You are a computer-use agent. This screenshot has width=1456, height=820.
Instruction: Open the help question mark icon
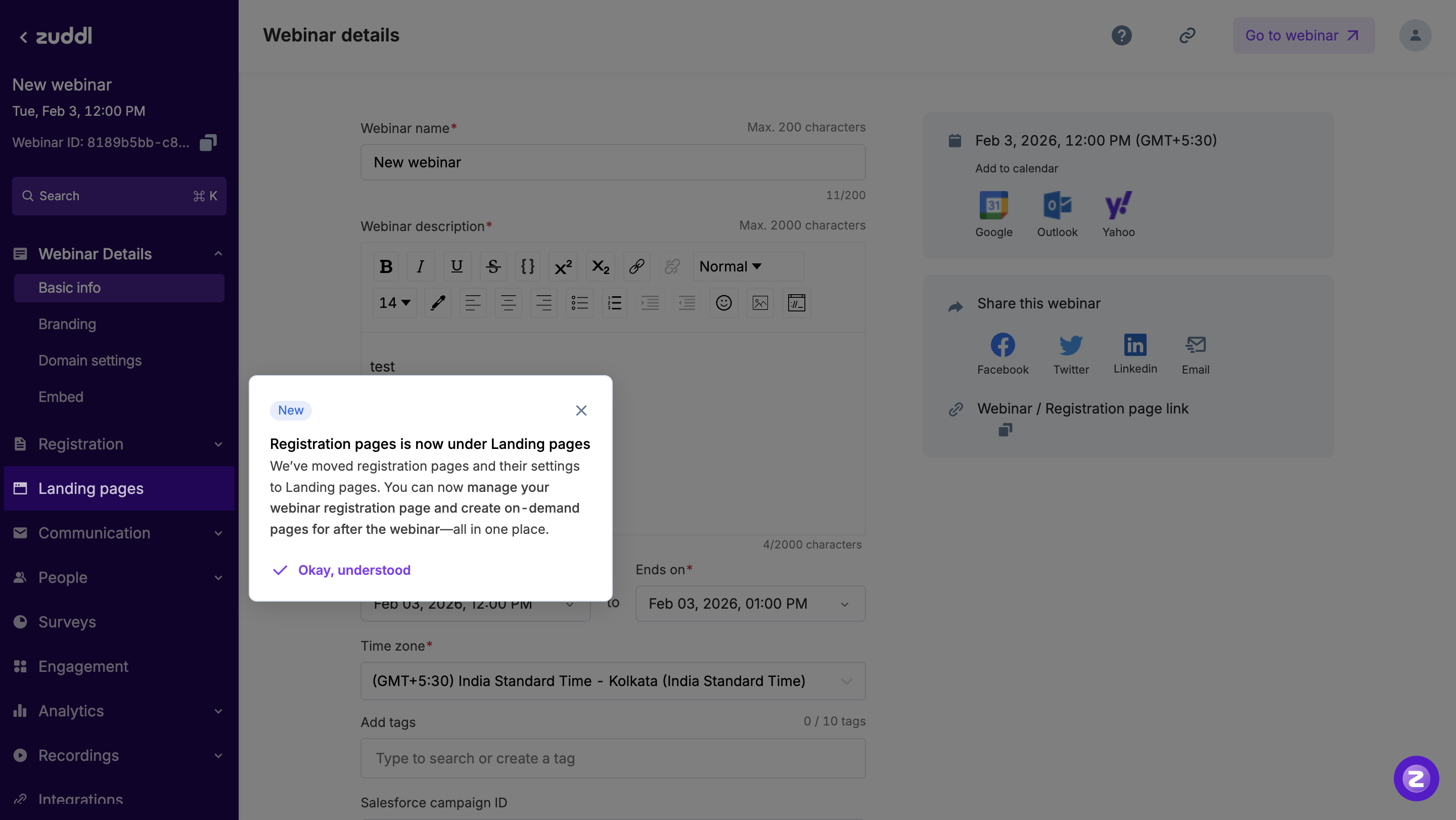(x=1121, y=35)
